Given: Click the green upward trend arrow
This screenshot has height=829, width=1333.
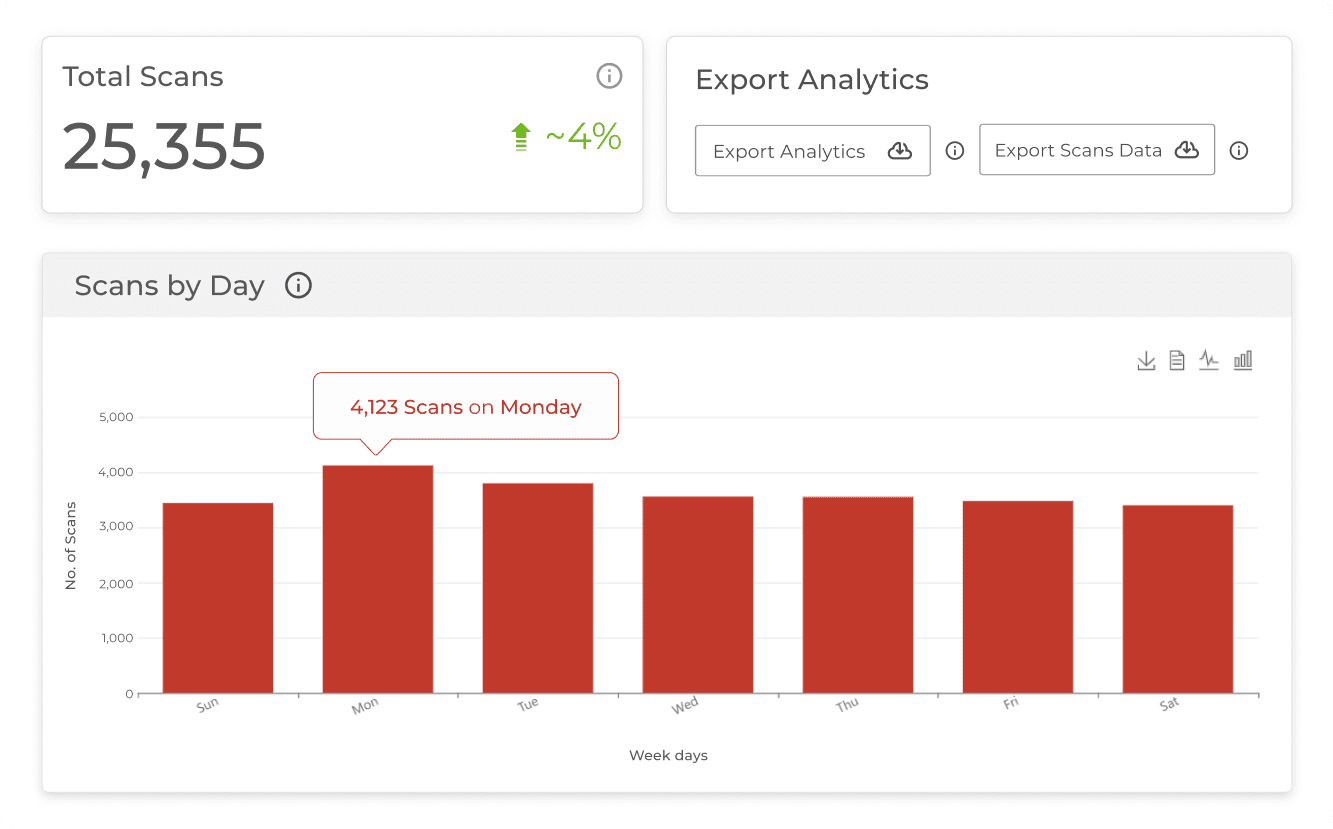Looking at the screenshot, I should tap(520, 137).
